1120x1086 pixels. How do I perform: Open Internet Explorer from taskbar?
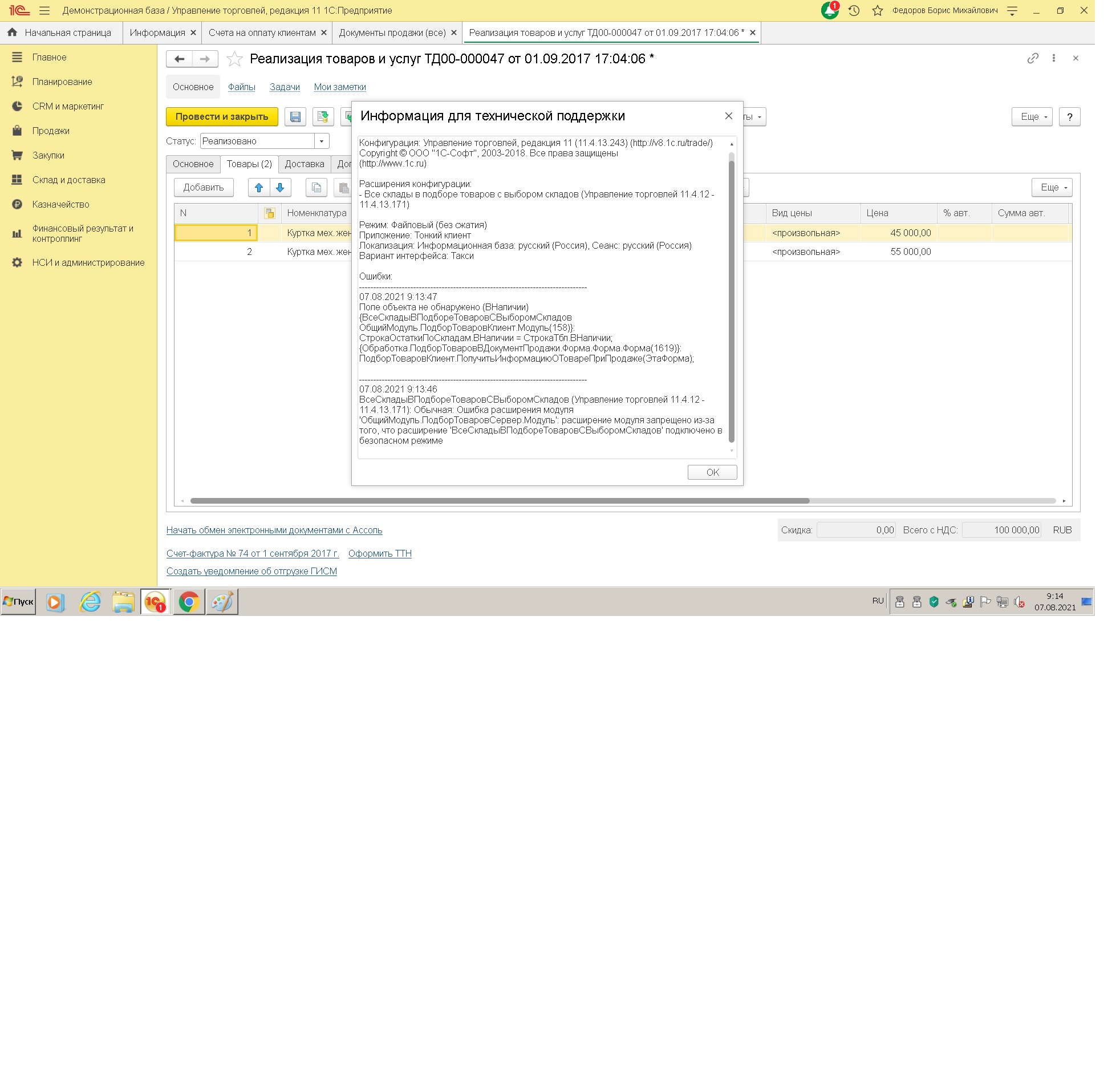coord(90,602)
